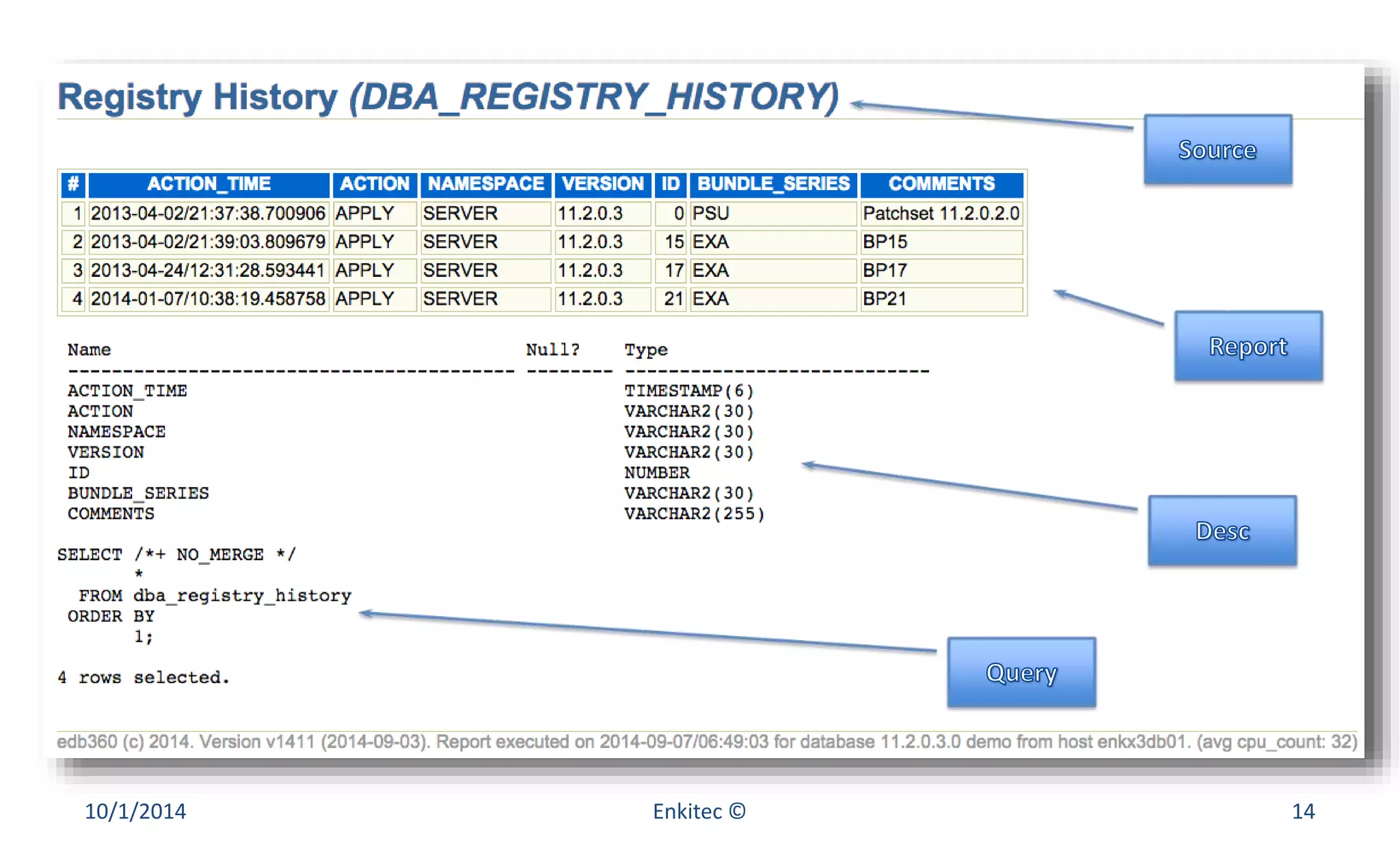Click the 2014-01-07 action time cell

point(208,299)
